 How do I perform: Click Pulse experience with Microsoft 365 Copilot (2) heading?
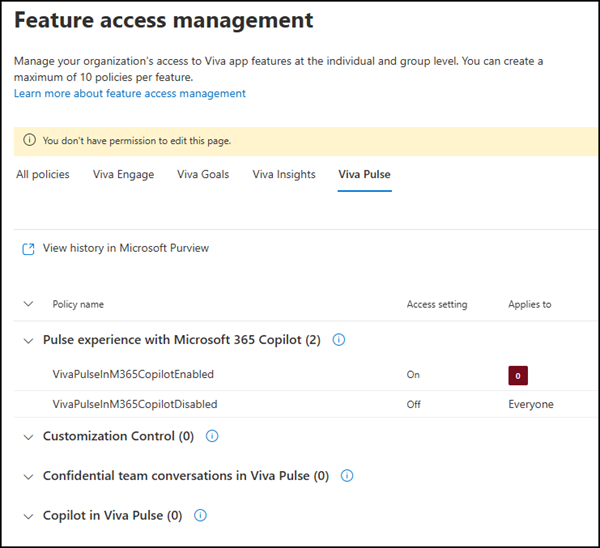pos(182,340)
